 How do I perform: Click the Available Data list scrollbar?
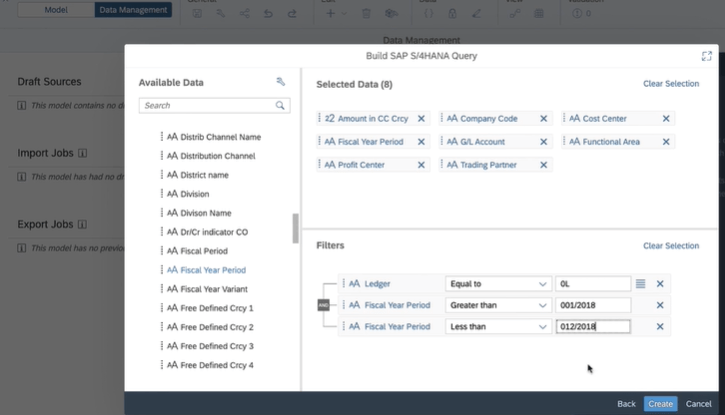click(295, 228)
